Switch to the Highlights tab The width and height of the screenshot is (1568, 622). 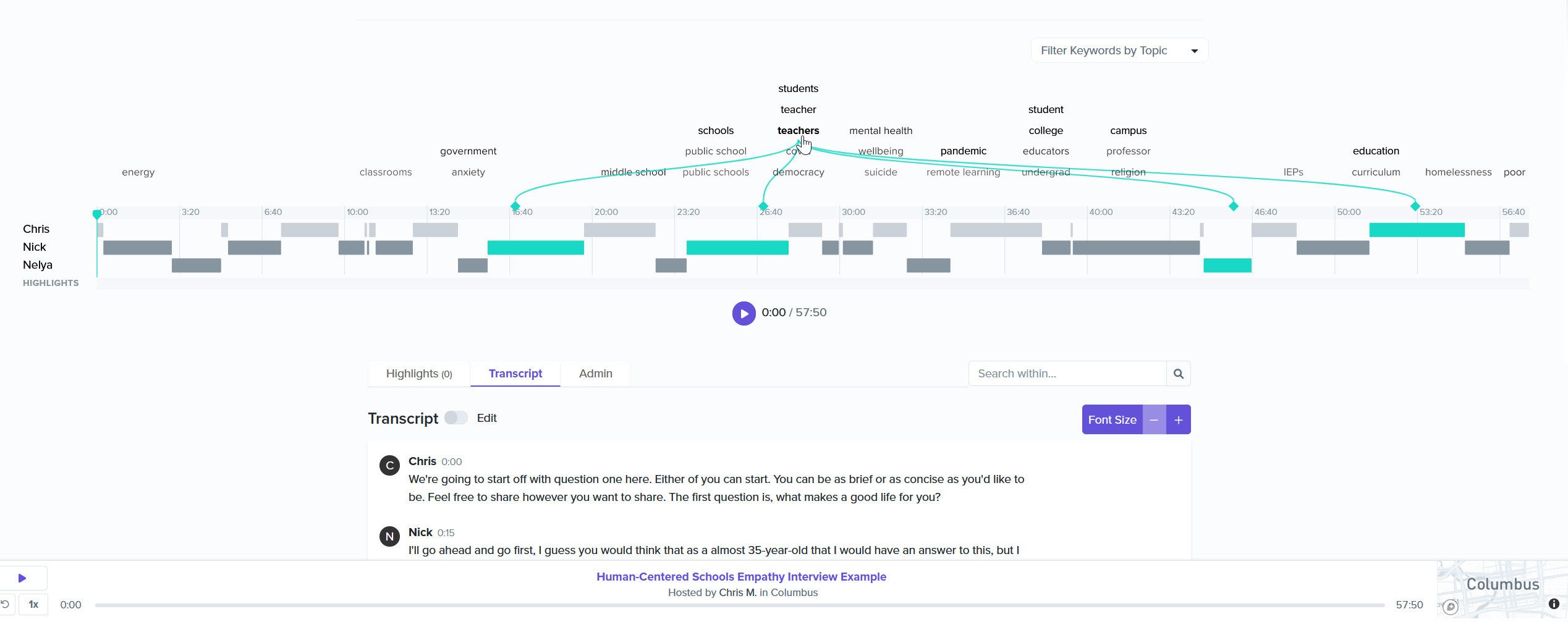coord(419,374)
